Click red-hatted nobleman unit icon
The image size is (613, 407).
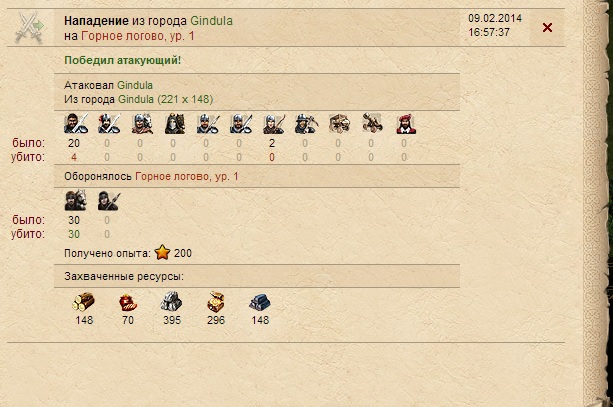[x=406, y=124]
